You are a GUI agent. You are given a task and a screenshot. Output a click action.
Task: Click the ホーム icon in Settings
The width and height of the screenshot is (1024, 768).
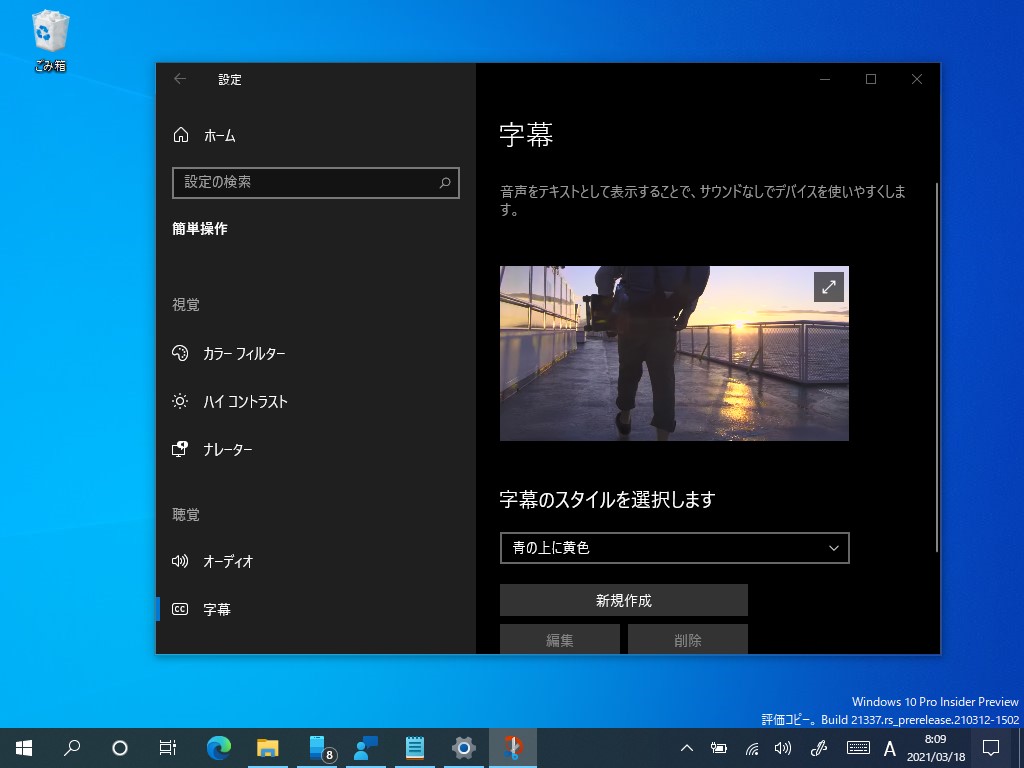(180, 135)
